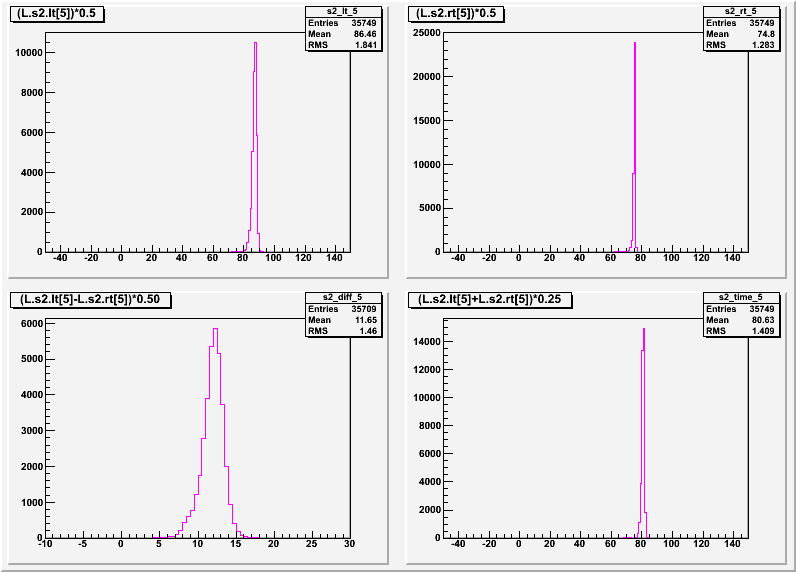Viewport: 796px width, 572px height.
Task: Click Mean 80.63 in s2_time_5 stats
Action: (741, 320)
